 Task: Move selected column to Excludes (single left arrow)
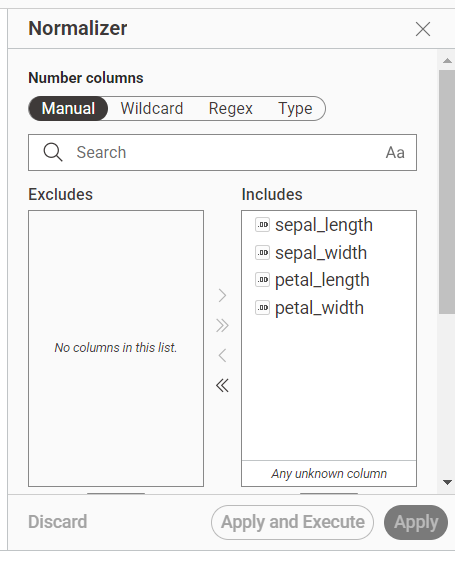click(222, 355)
